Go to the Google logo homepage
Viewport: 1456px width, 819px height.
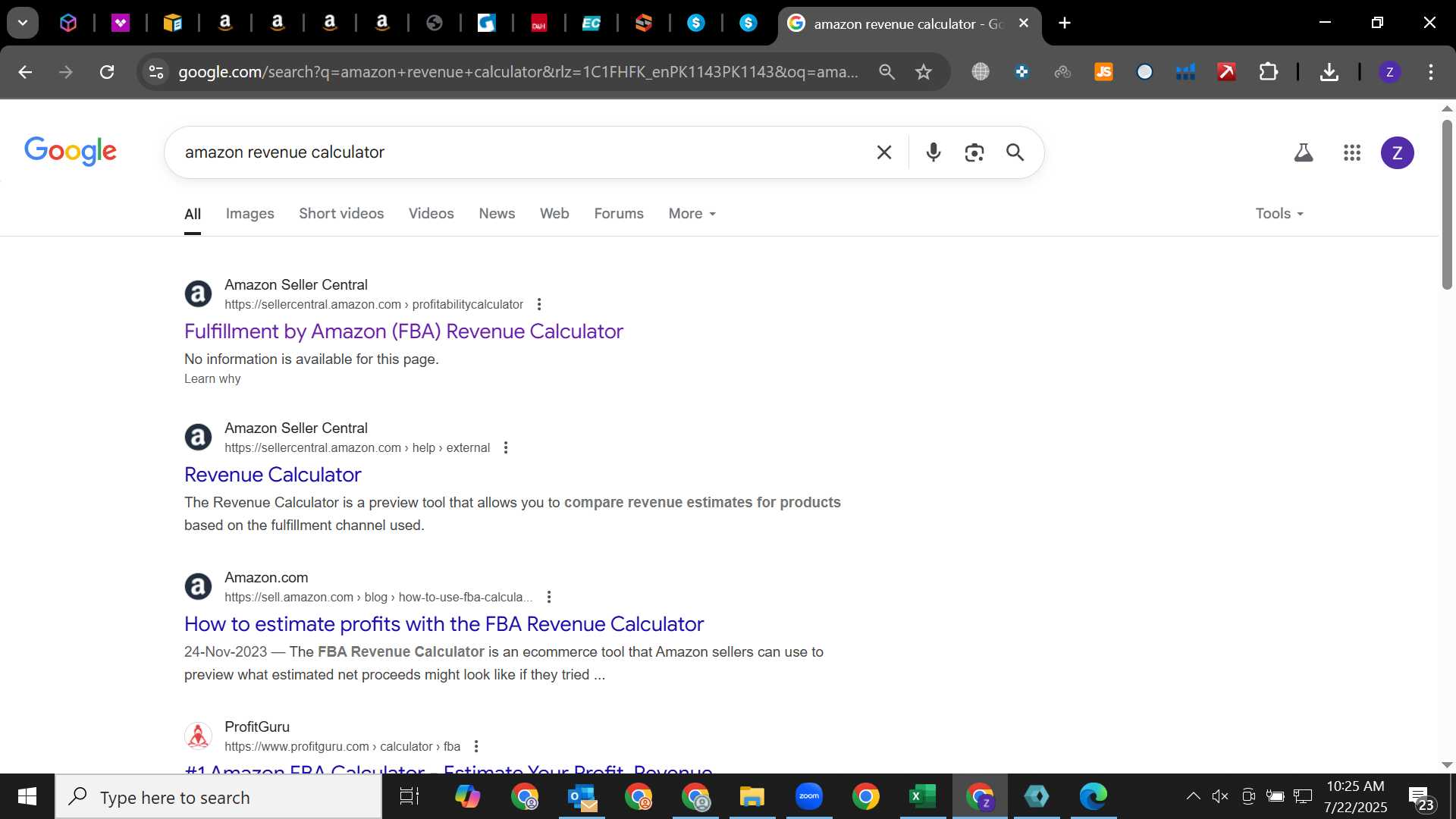[71, 151]
